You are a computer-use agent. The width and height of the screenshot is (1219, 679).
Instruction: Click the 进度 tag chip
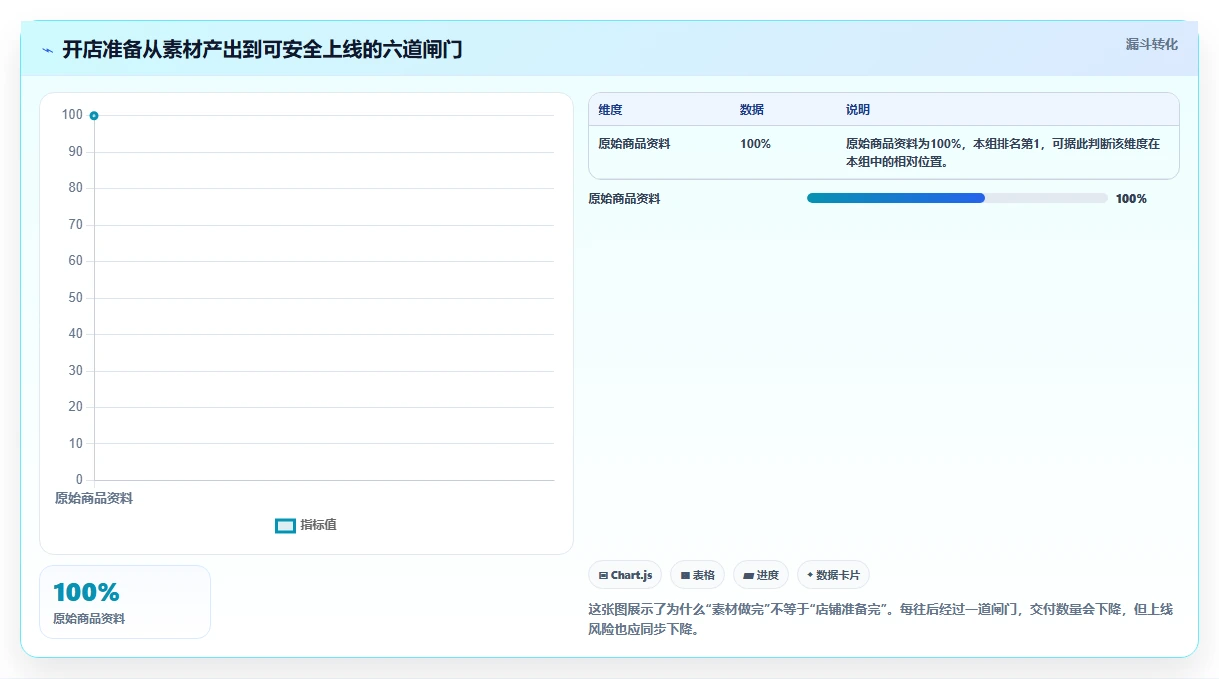761,575
